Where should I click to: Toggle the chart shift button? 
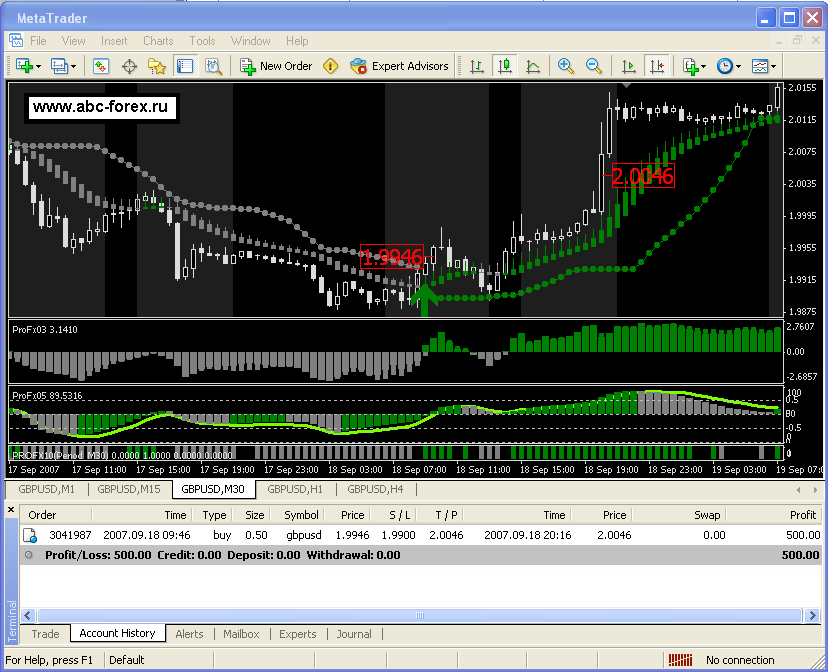[657, 67]
